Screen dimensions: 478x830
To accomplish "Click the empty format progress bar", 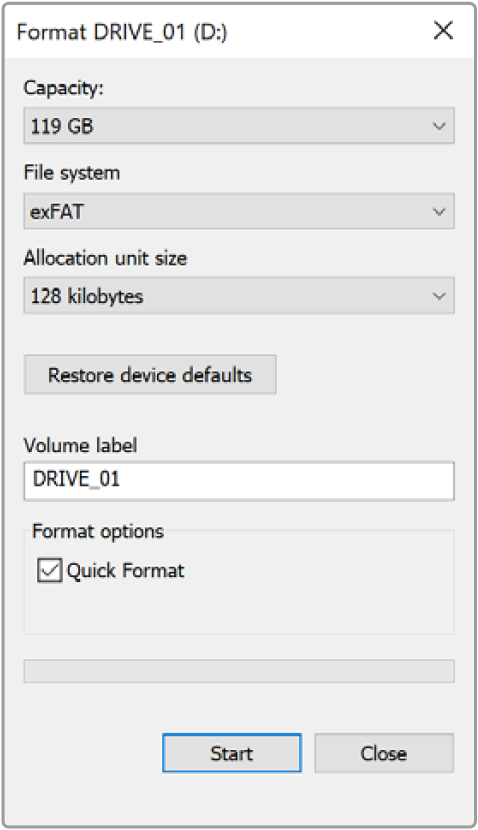I will coord(239,671).
